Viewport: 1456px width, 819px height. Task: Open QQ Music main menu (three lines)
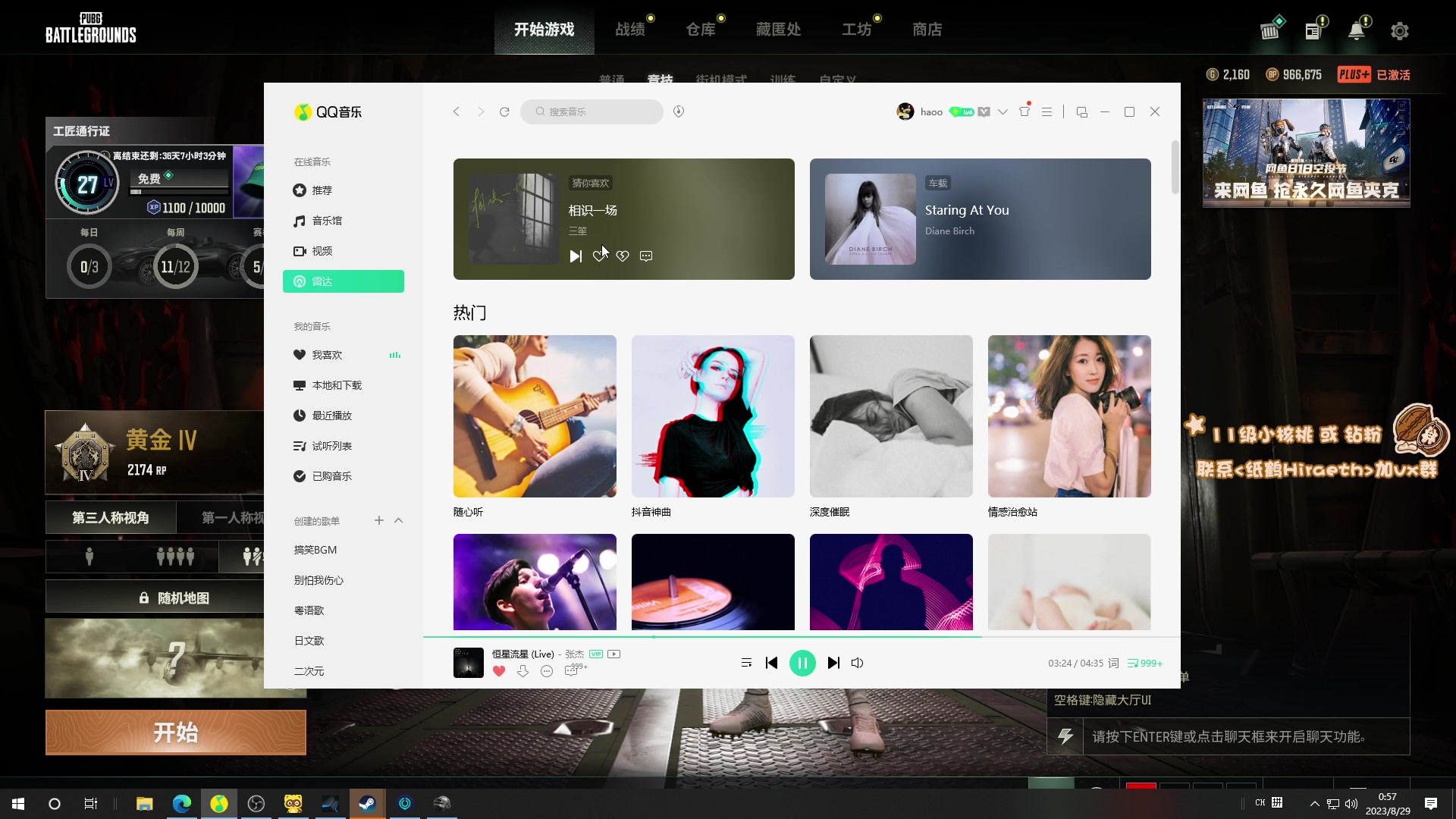1046,111
